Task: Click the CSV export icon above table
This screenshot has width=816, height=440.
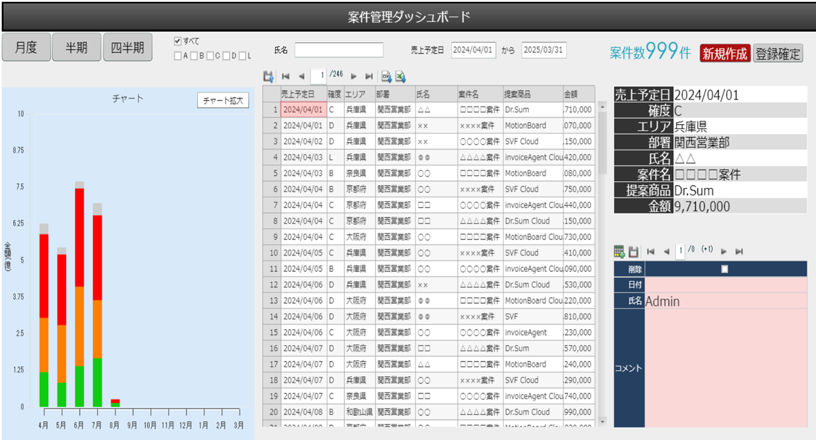Action: (x=386, y=76)
